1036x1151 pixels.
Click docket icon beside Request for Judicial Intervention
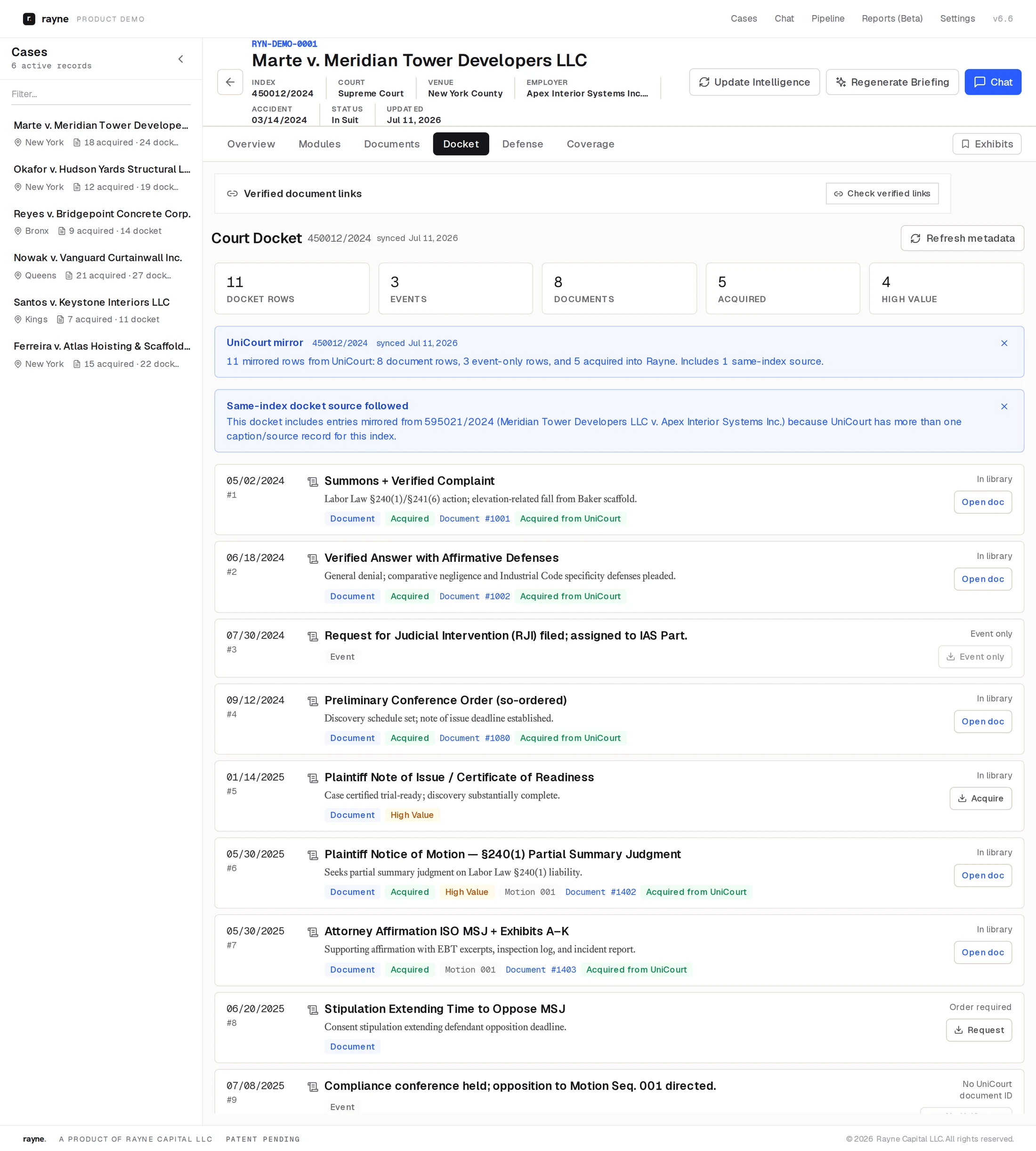point(313,636)
